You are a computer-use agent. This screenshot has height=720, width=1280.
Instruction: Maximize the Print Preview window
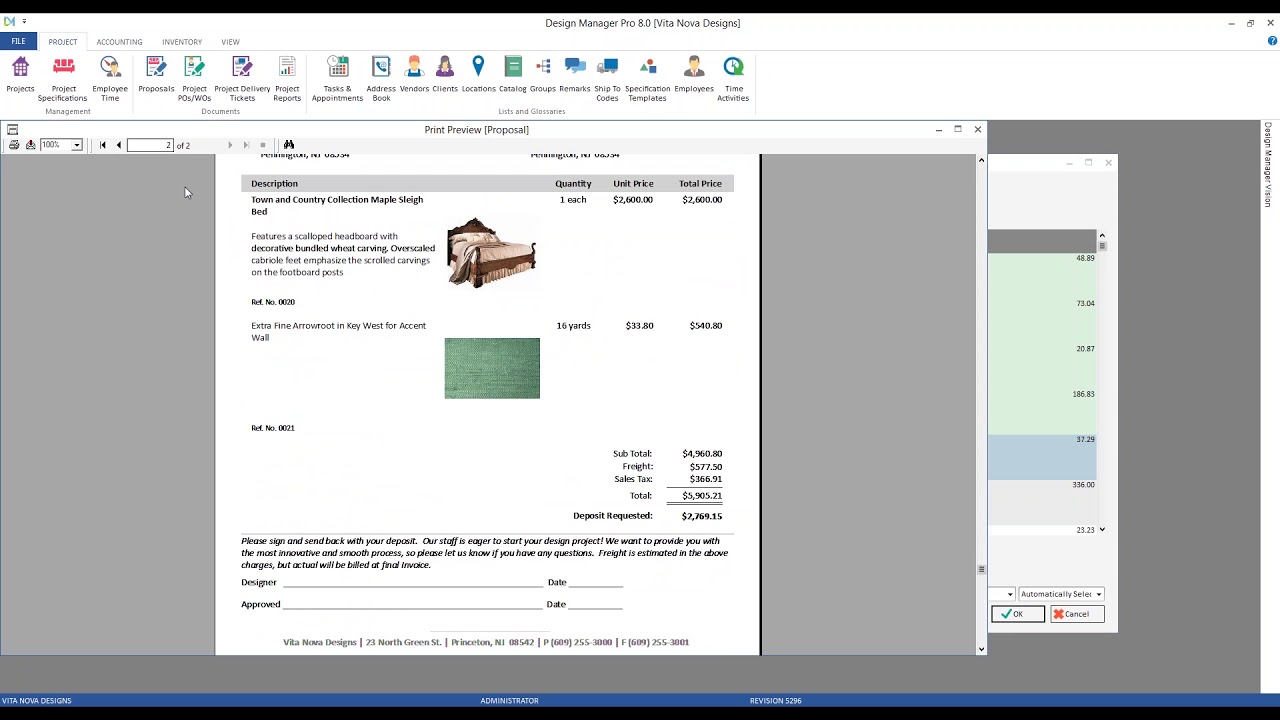tap(958, 129)
